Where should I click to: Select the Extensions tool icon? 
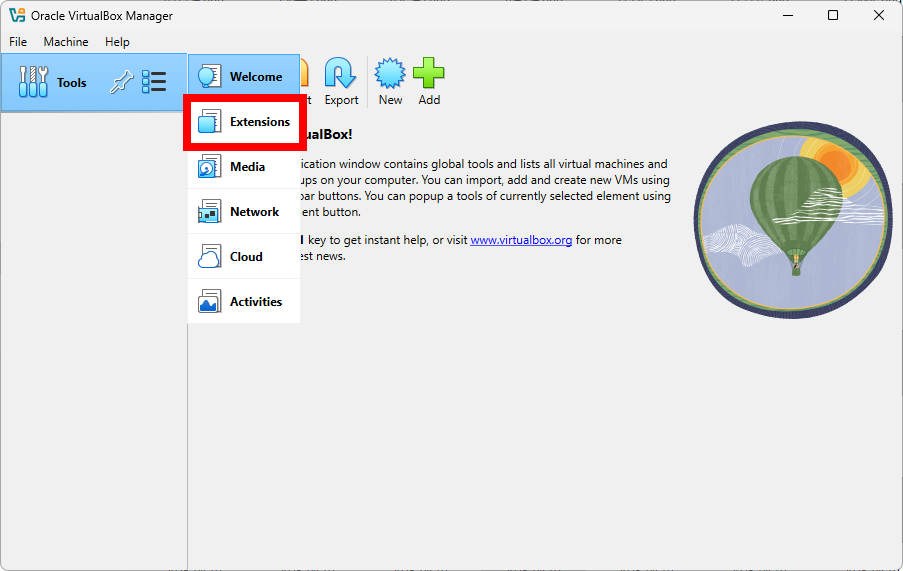click(209, 122)
